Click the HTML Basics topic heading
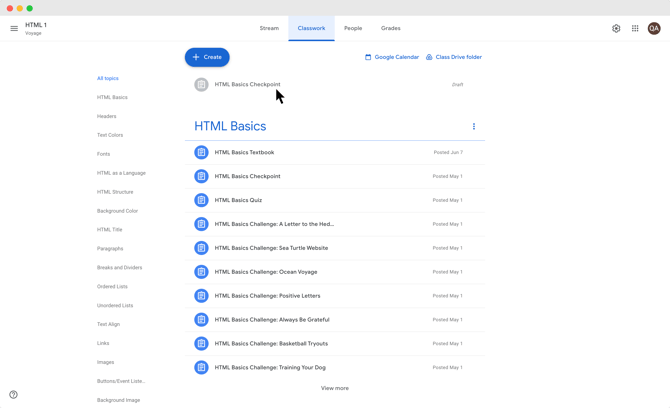Screen dimensions: 670x408 tap(230, 127)
